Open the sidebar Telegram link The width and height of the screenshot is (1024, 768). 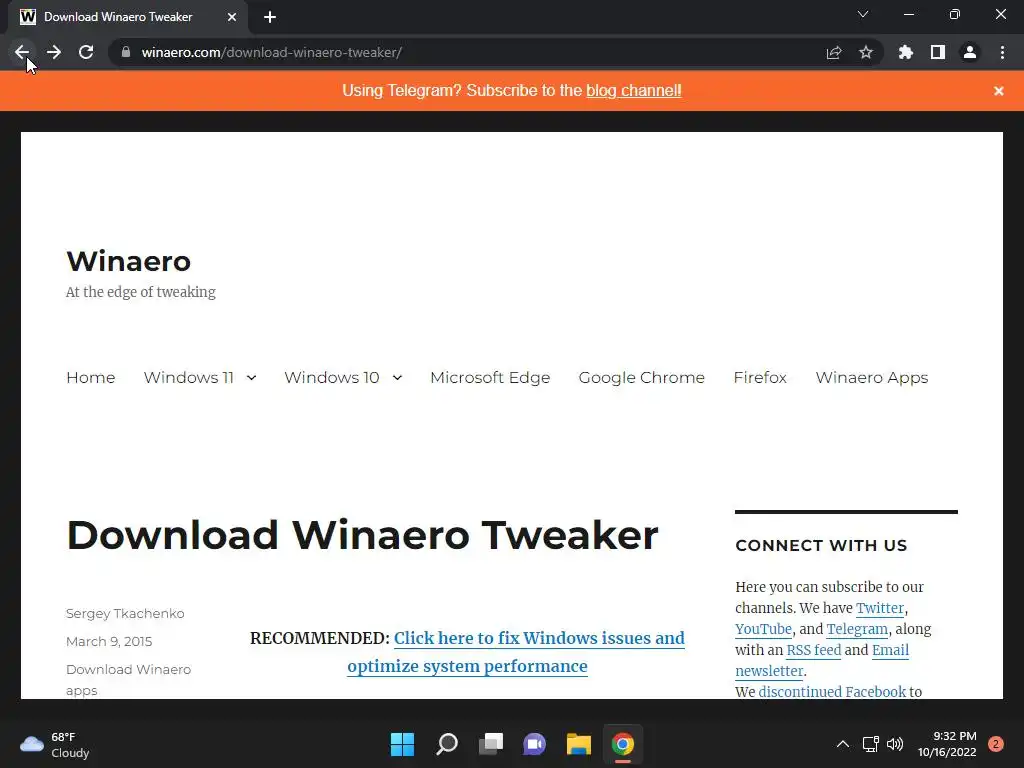857,629
